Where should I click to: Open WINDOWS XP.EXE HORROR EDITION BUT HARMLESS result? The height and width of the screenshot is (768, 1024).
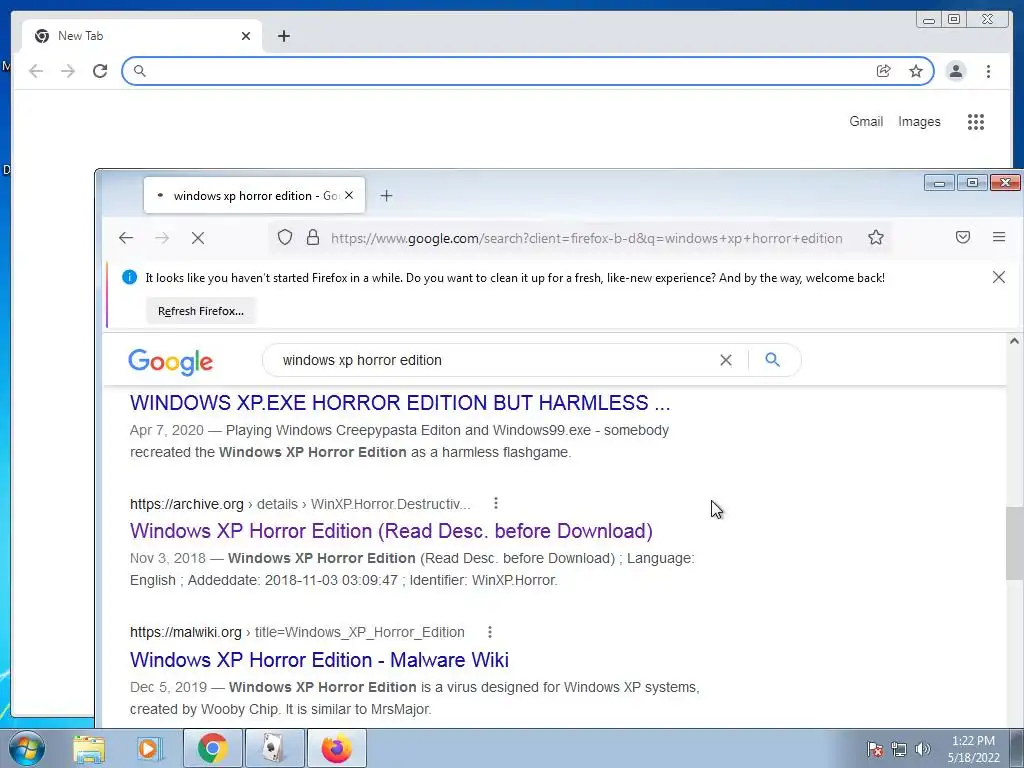pos(400,402)
